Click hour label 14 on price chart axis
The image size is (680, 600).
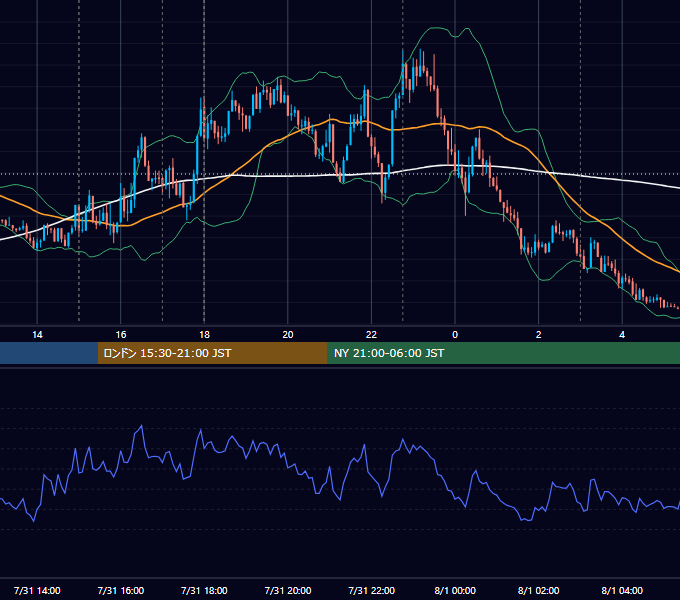coord(37,335)
